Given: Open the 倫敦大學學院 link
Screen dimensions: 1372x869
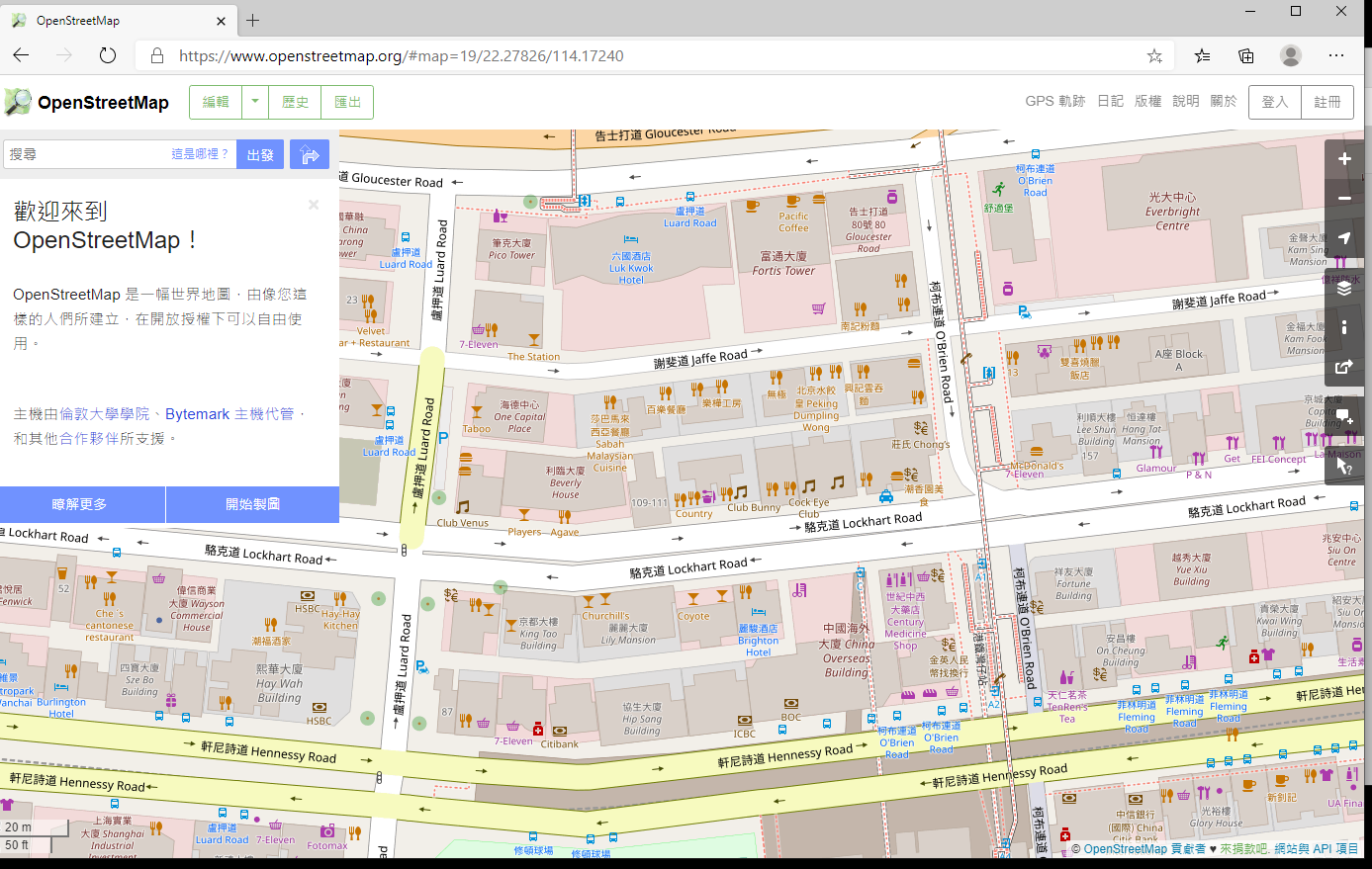Looking at the screenshot, I should coord(104,414).
